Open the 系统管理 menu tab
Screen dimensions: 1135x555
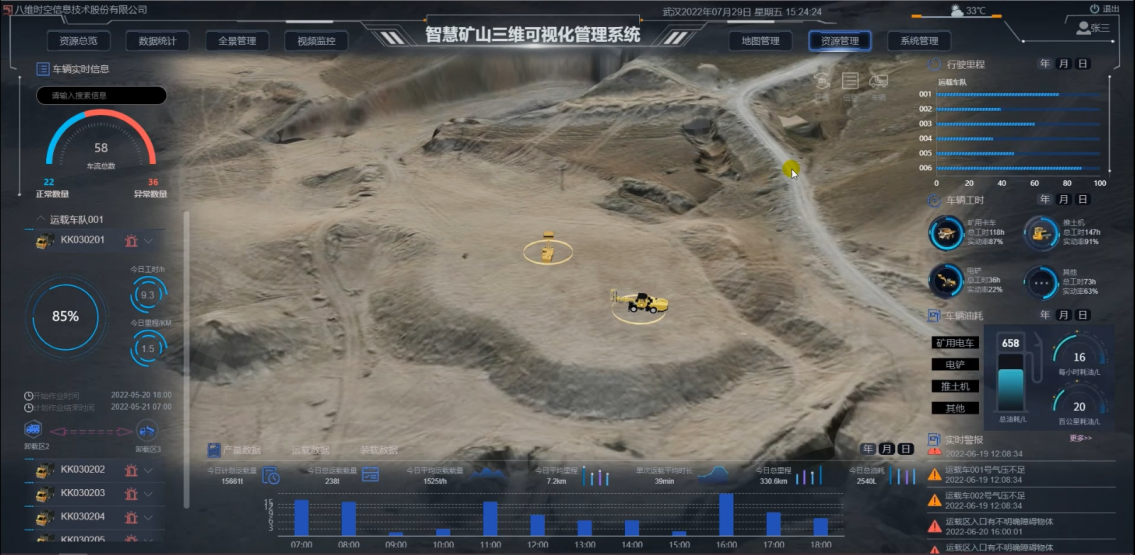pyautogui.click(x=919, y=41)
